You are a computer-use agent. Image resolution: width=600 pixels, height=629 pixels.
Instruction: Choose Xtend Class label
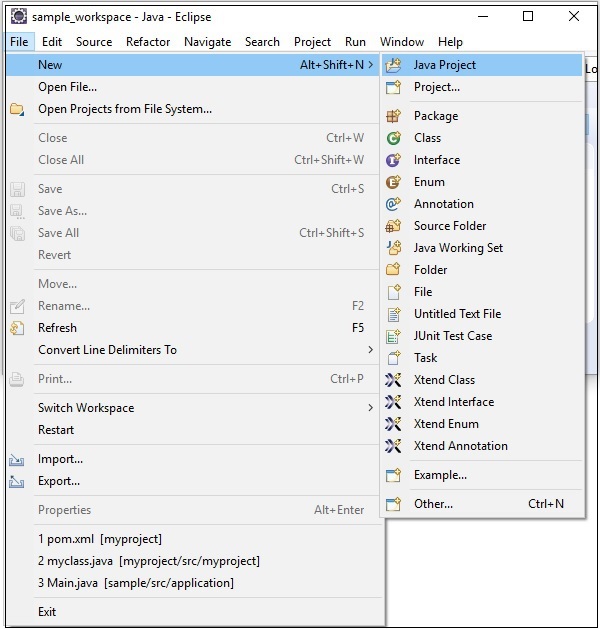click(x=444, y=380)
